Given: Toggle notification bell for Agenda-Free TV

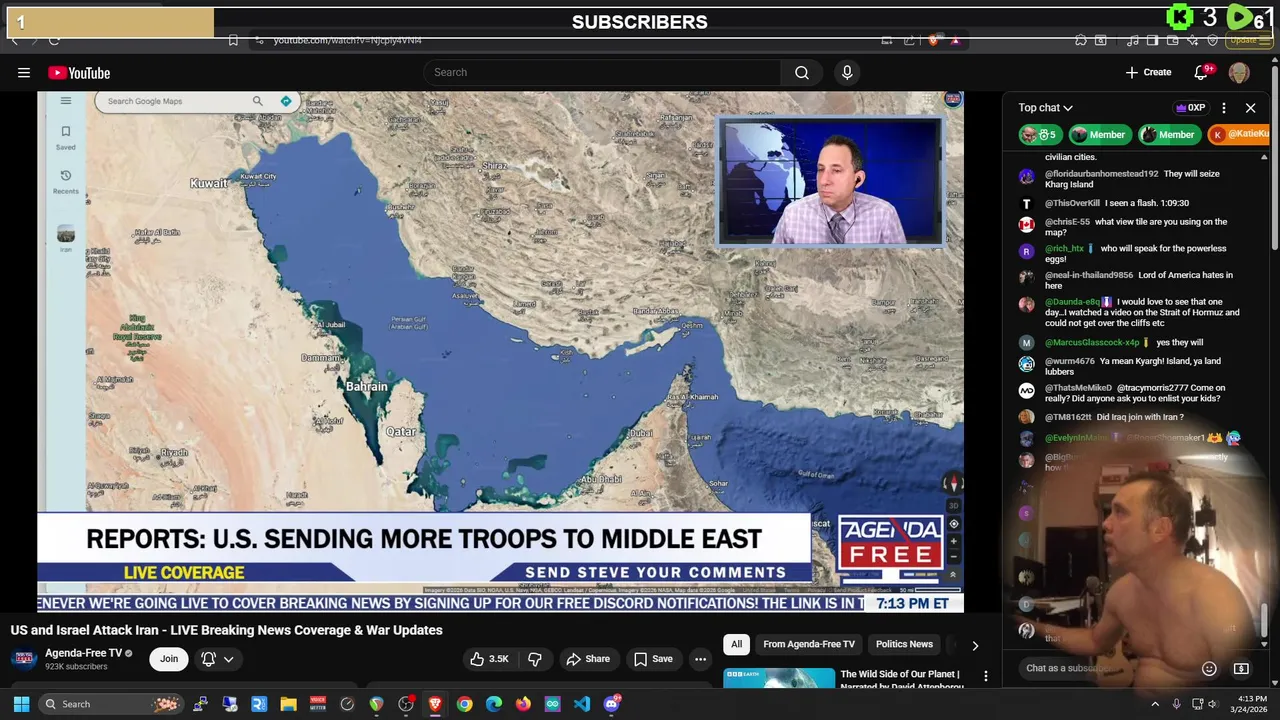Looking at the screenshot, I should 209,659.
